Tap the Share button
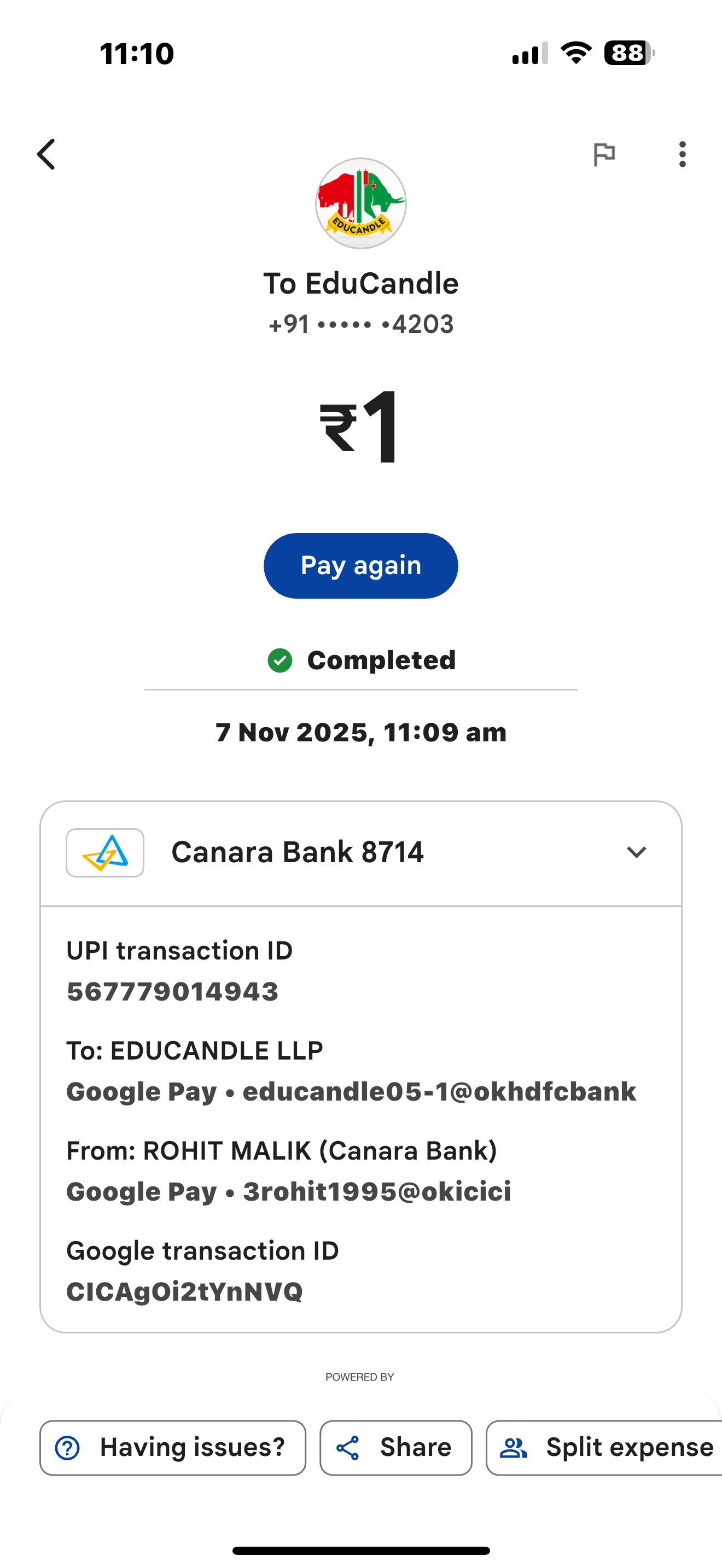Viewport: 722px width, 1568px height. (395, 1448)
